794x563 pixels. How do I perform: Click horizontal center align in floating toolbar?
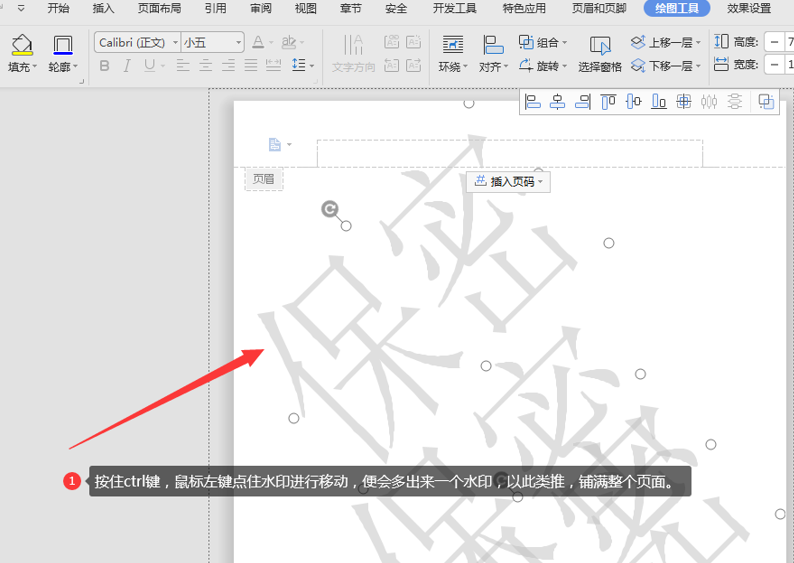pyautogui.click(x=558, y=102)
